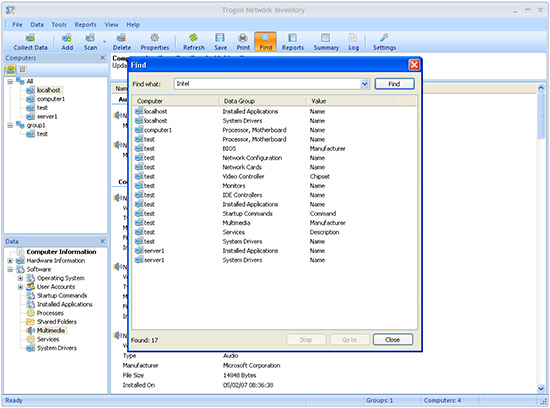The width and height of the screenshot is (550, 408).
Task: Collapse the group1 tree node
Action: pos(10,125)
